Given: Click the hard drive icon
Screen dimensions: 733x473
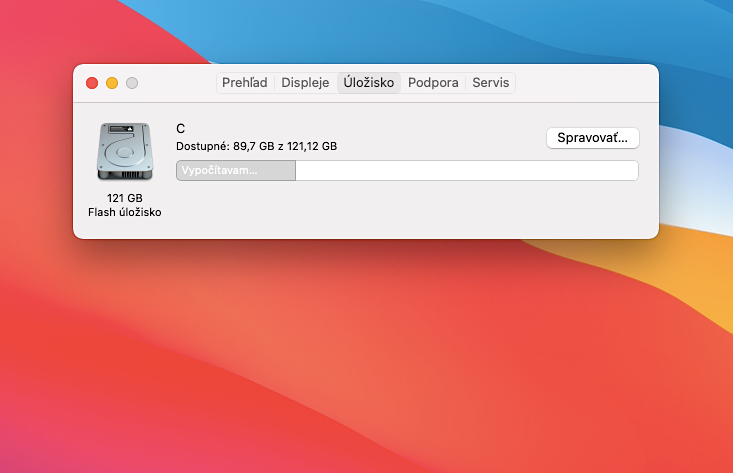Looking at the screenshot, I should point(125,151).
